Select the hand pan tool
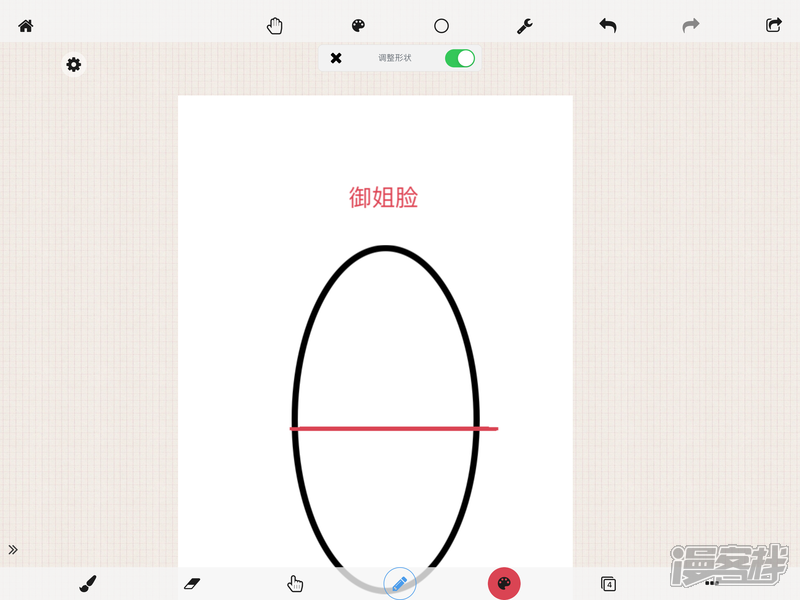 [x=275, y=26]
